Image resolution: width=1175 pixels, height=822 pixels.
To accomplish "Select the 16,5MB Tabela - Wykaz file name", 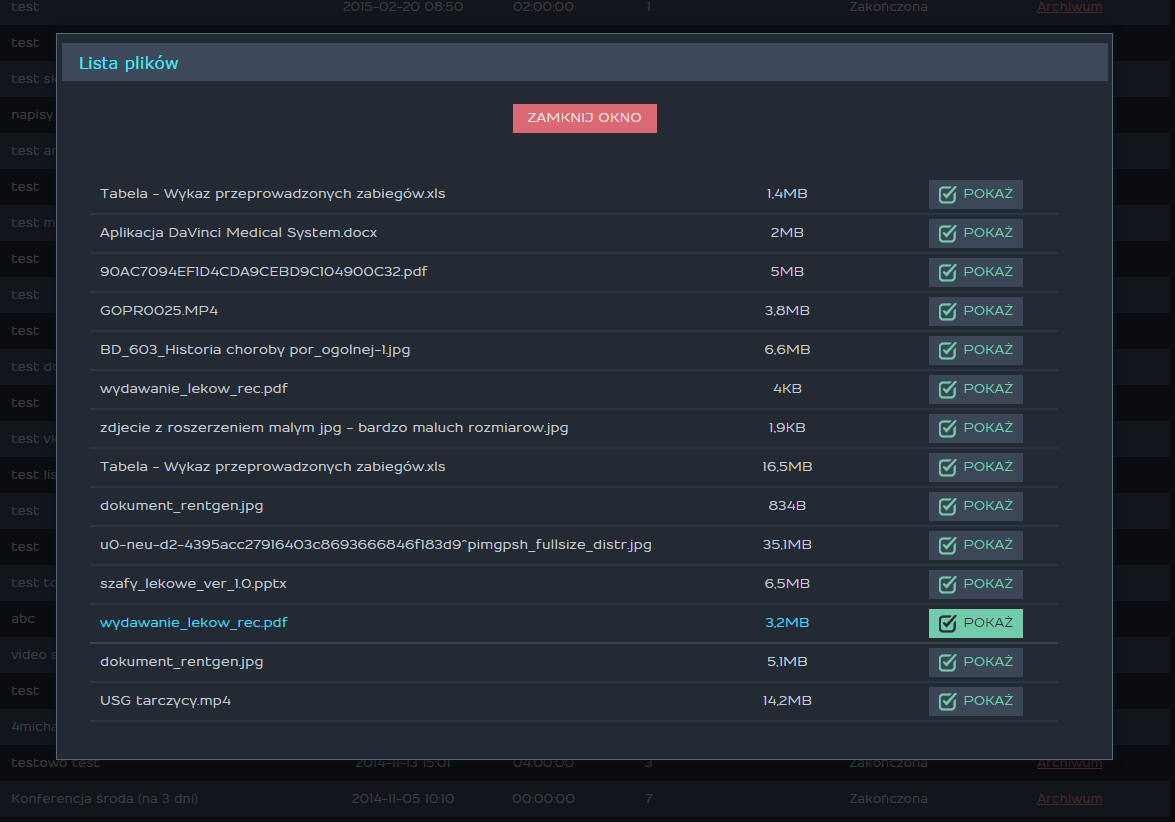I will pos(273,466).
